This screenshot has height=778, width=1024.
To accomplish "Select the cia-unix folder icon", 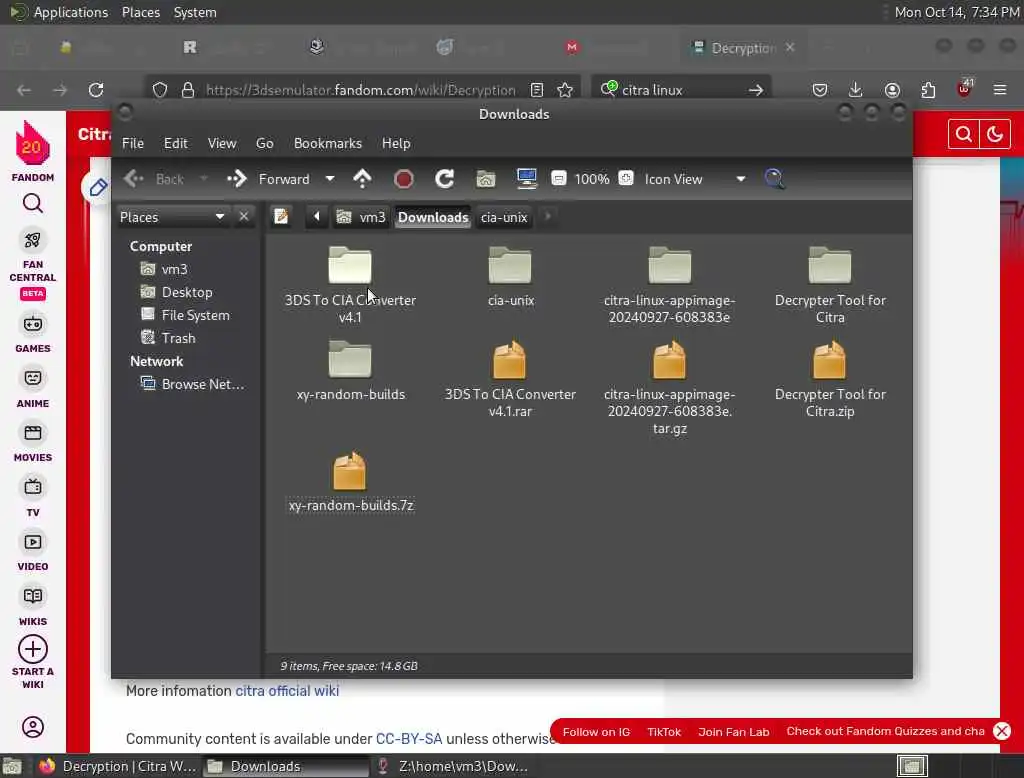I will [x=510, y=267].
